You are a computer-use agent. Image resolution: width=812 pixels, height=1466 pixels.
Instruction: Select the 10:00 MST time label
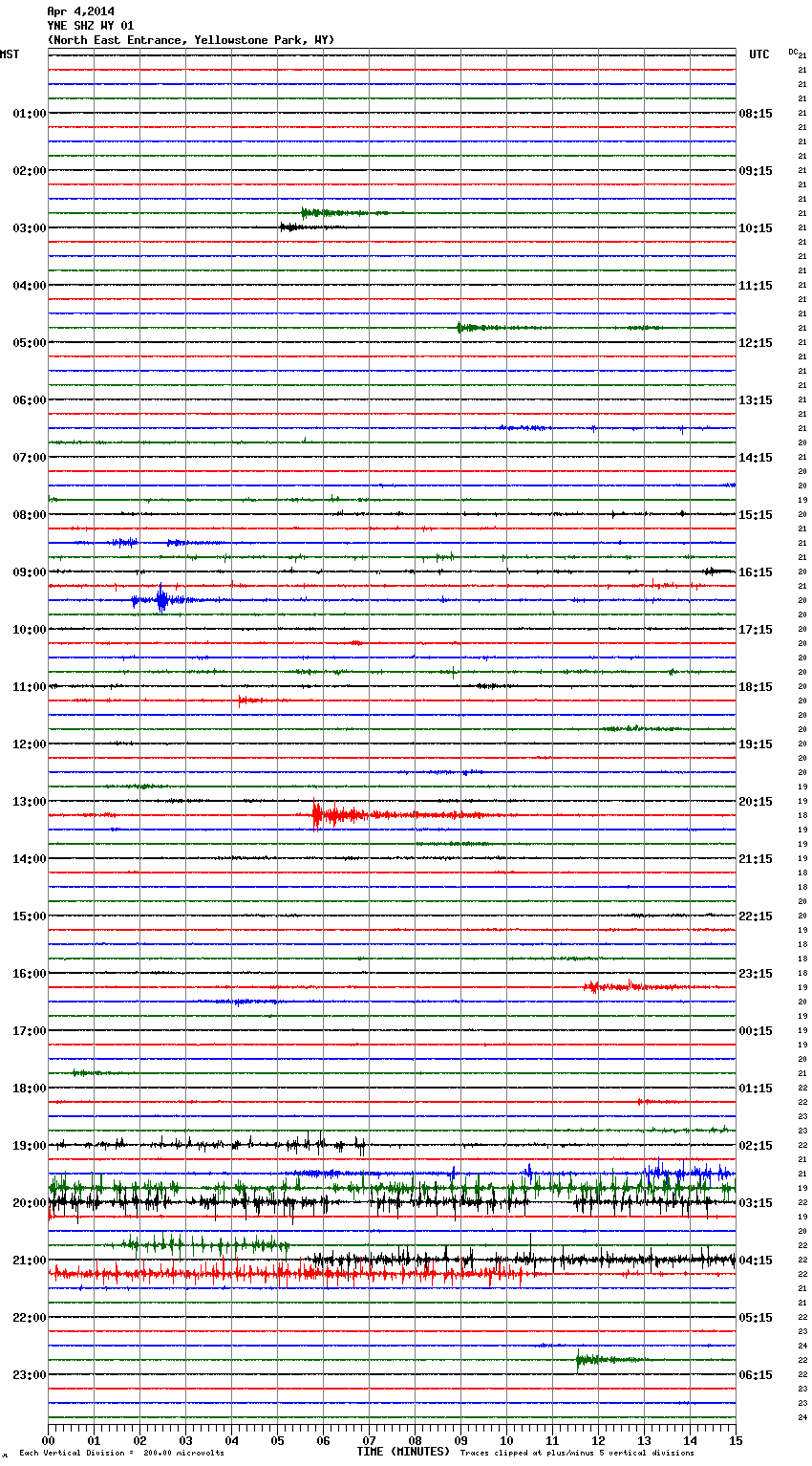tap(29, 630)
